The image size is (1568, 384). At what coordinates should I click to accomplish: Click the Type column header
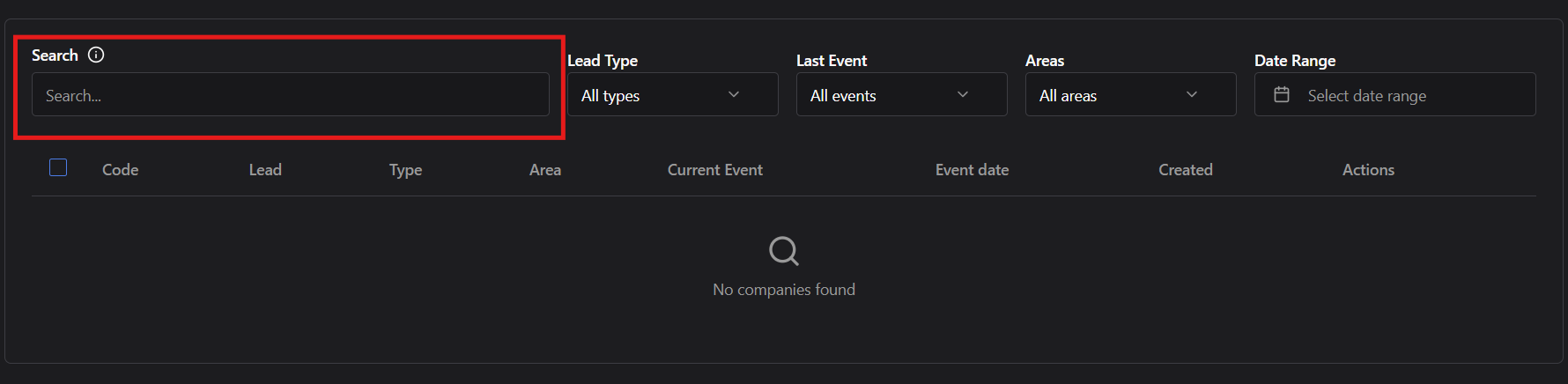(405, 170)
